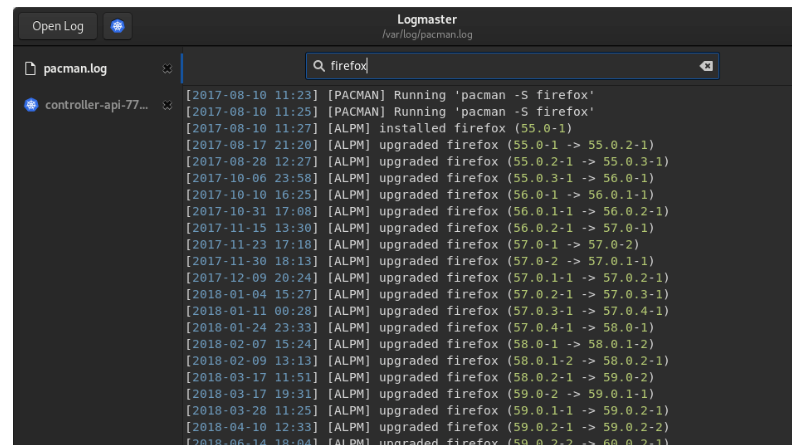
Task: Close the controller-api-77 log entry
Action: (167, 105)
